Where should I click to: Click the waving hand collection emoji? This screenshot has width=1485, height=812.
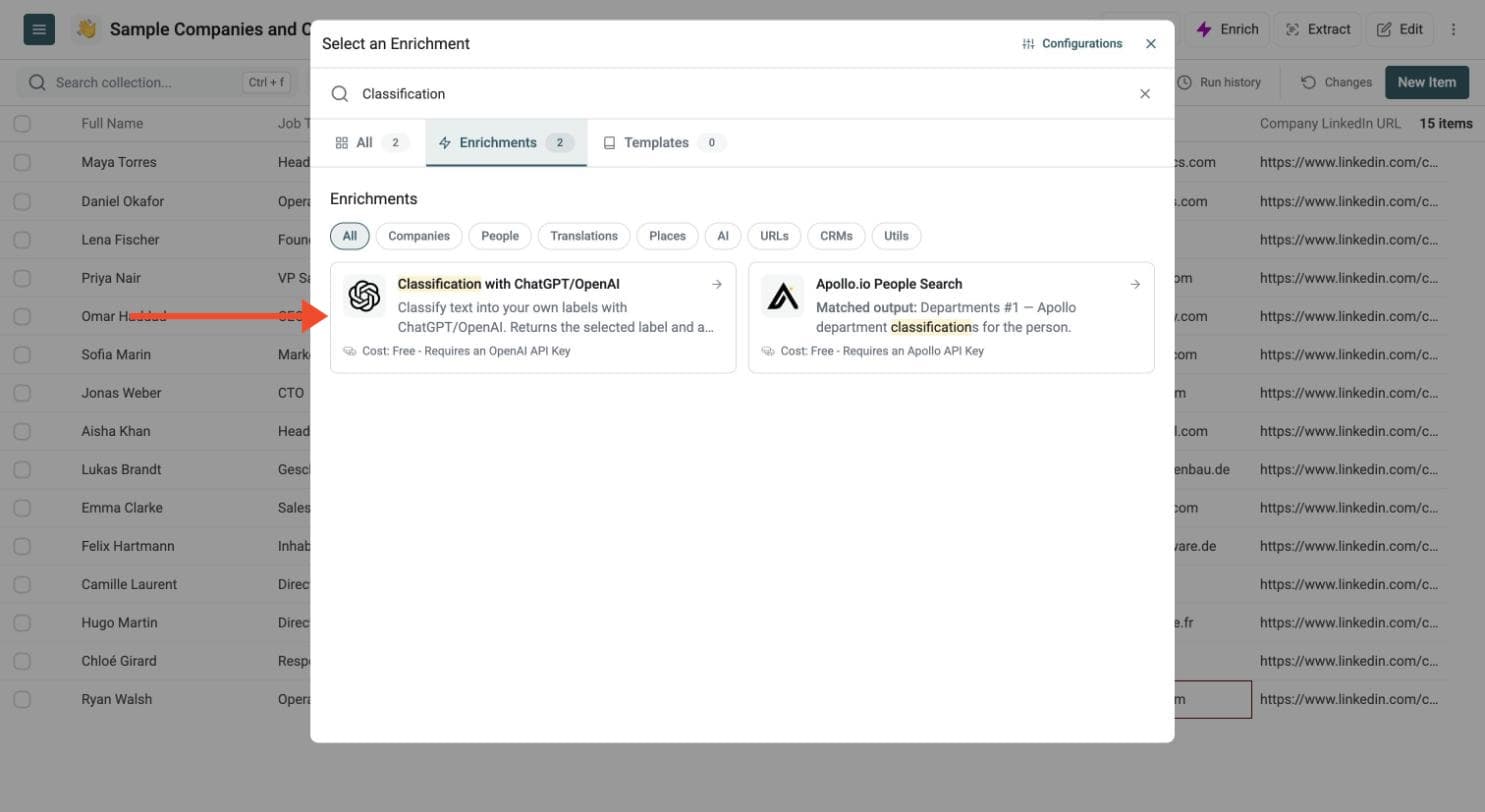click(87, 29)
